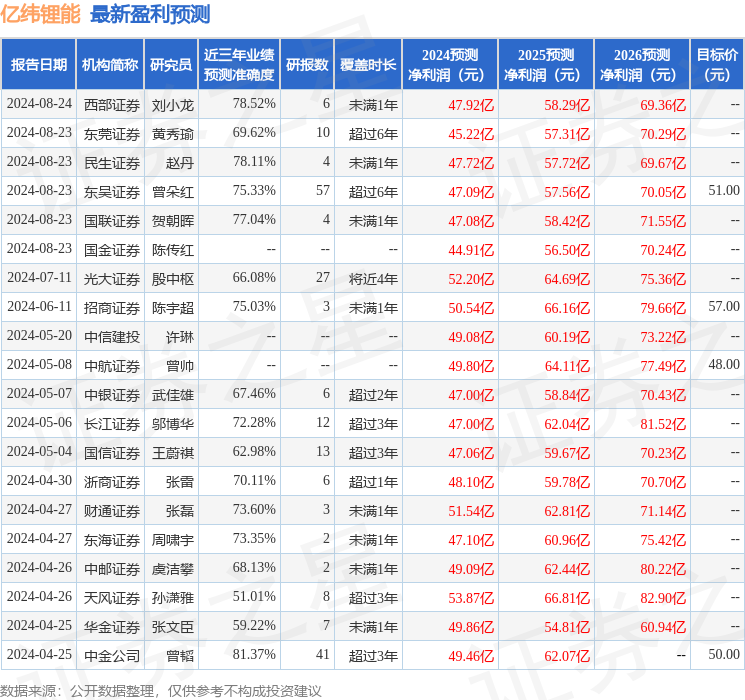
Task: Click the 近三年业绩预测准确度 header
Action: pos(239,65)
